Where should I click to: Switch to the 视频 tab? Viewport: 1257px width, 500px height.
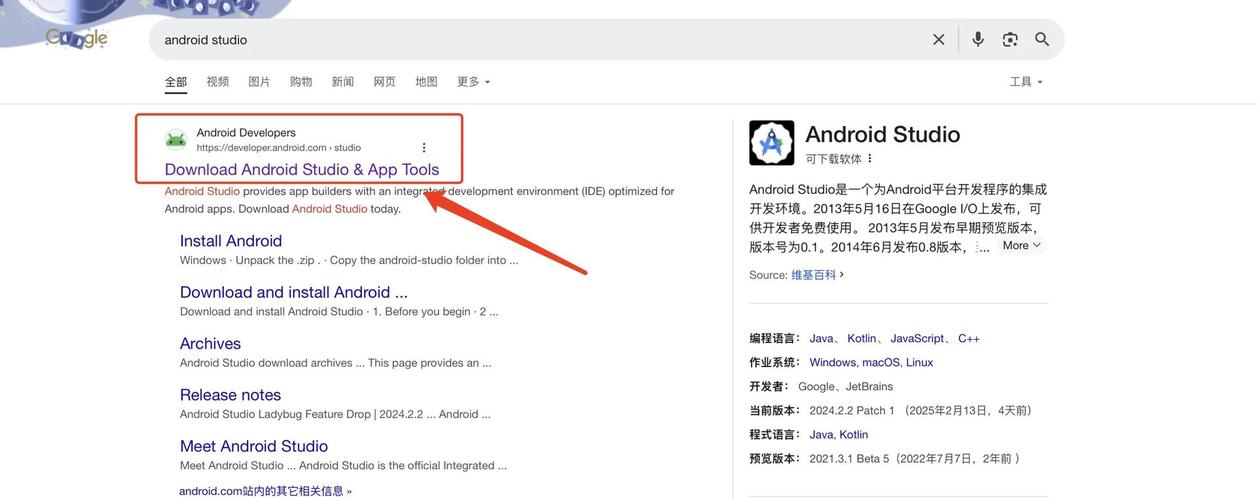(x=217, y=82)
